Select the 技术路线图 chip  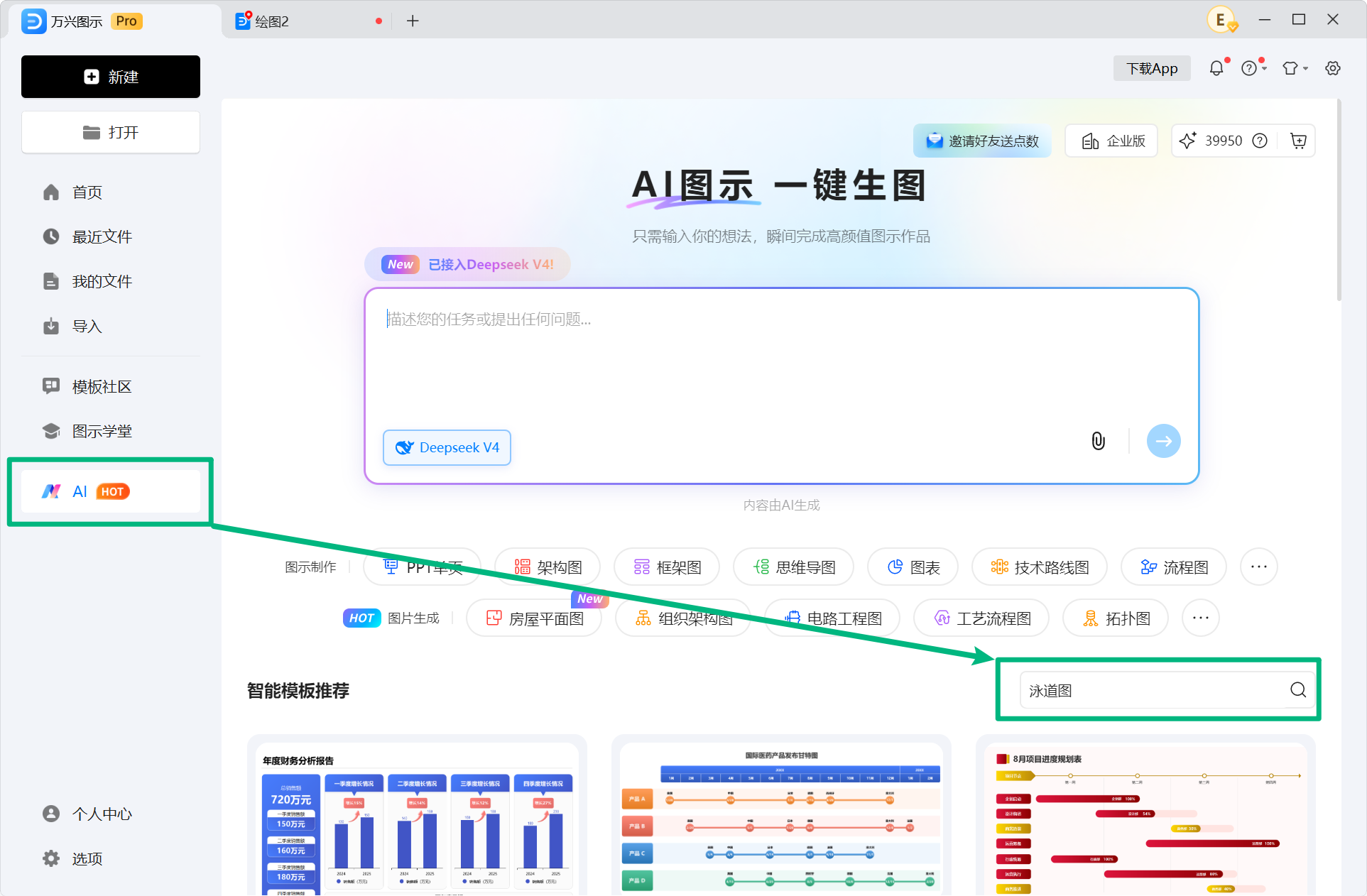pyautogui.click(x=1040, y=567)
